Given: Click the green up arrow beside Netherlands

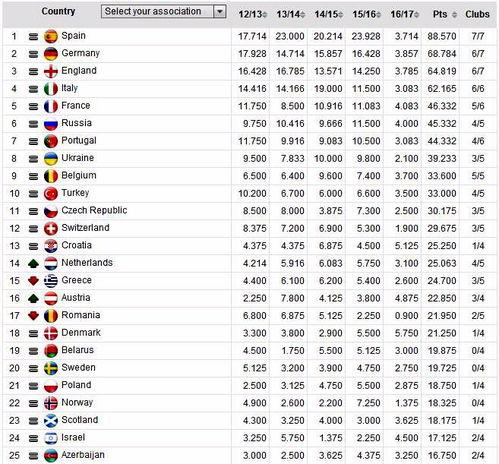Looking at the screenshot, I should click(33, 264).
